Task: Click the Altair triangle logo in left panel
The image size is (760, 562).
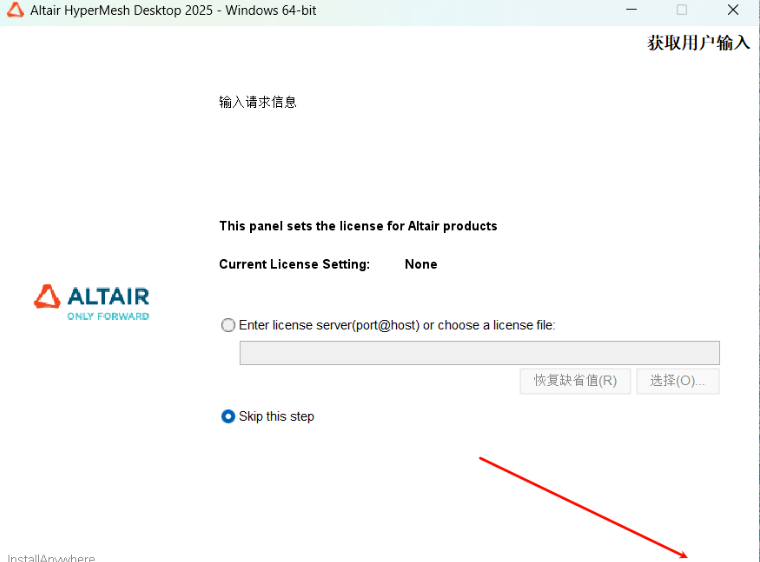Action: (x=47, y=296)
